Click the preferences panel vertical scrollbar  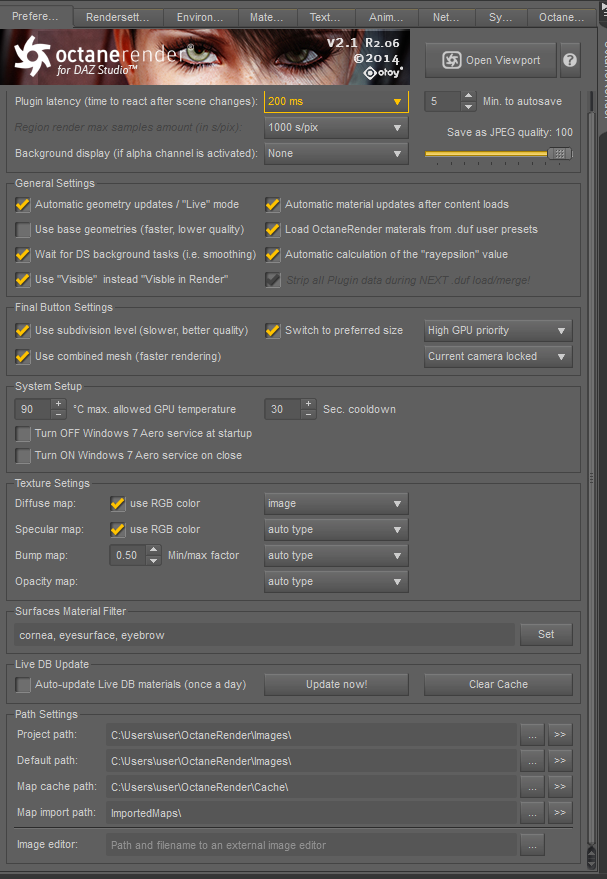590,476
